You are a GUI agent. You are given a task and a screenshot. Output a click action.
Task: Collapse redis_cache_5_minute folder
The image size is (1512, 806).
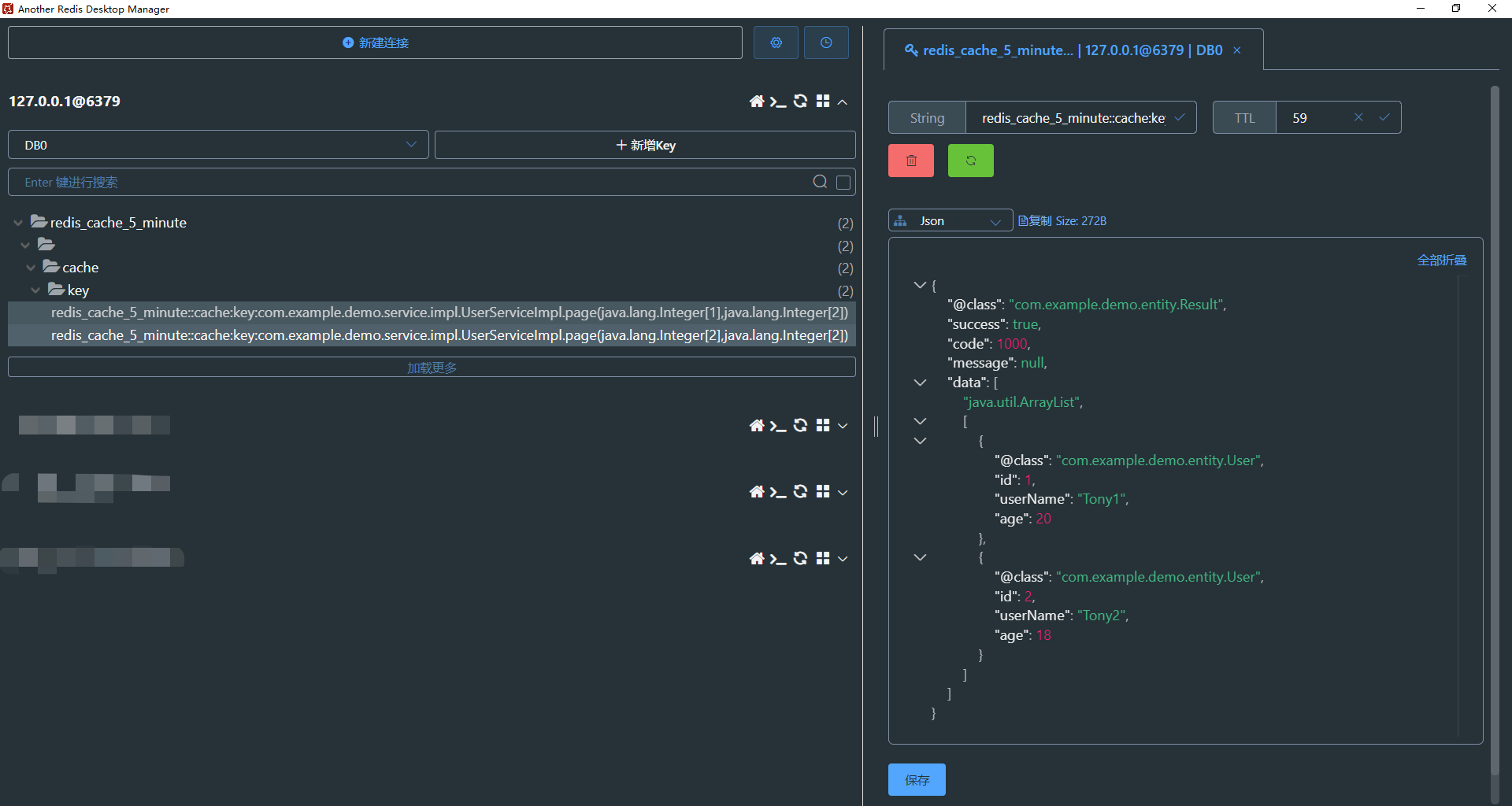pos(18,223)
